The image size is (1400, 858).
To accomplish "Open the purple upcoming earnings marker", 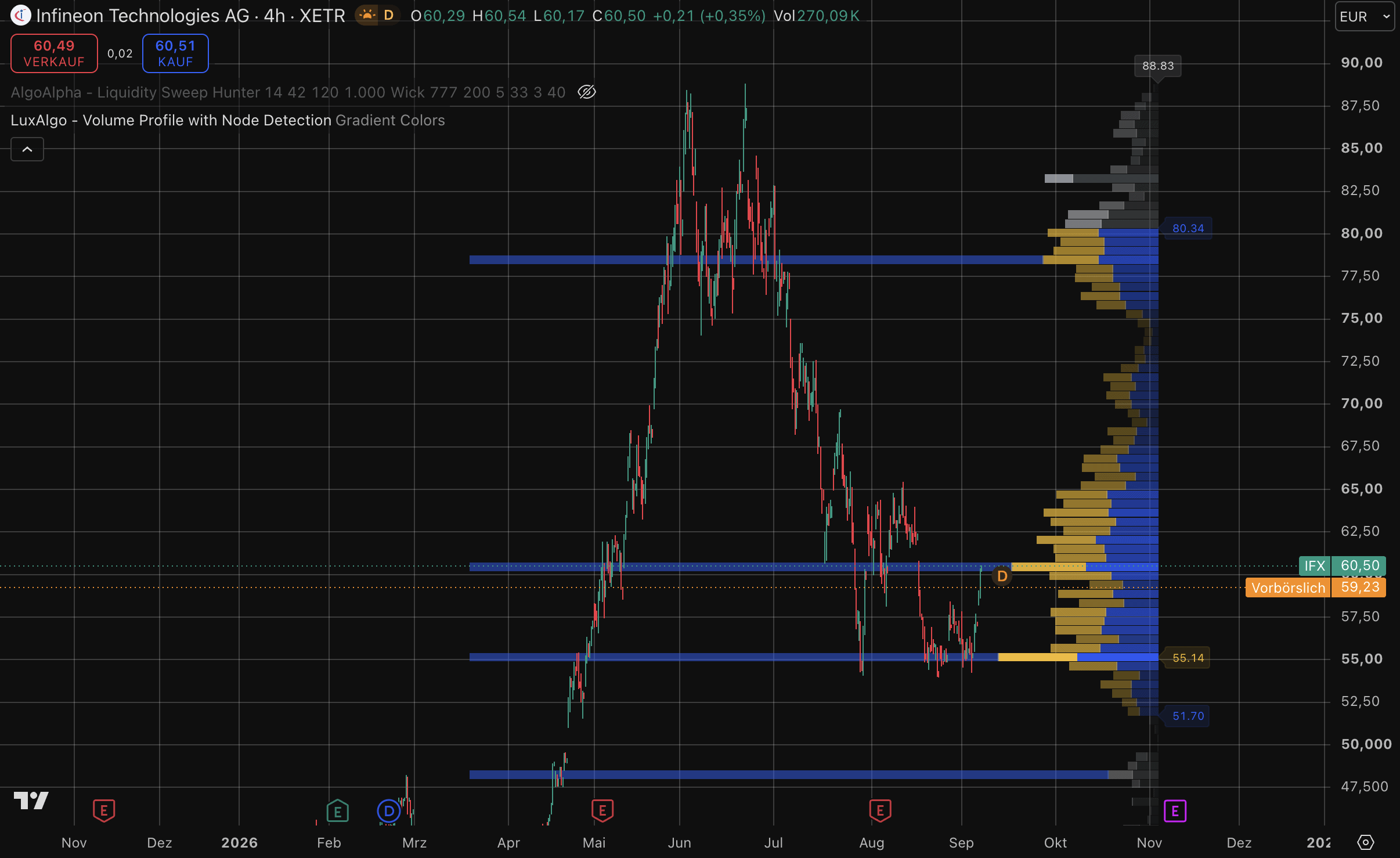I will click(x=1175, y=810).
